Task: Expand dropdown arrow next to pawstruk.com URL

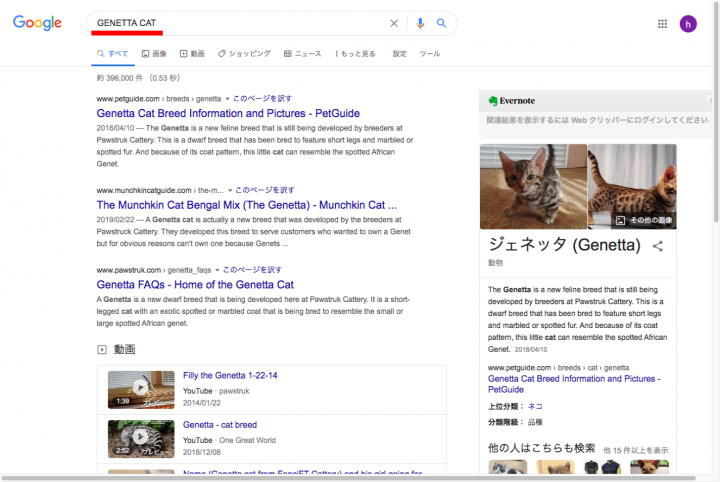Action: pyautogui.click(x=217, y=270)
